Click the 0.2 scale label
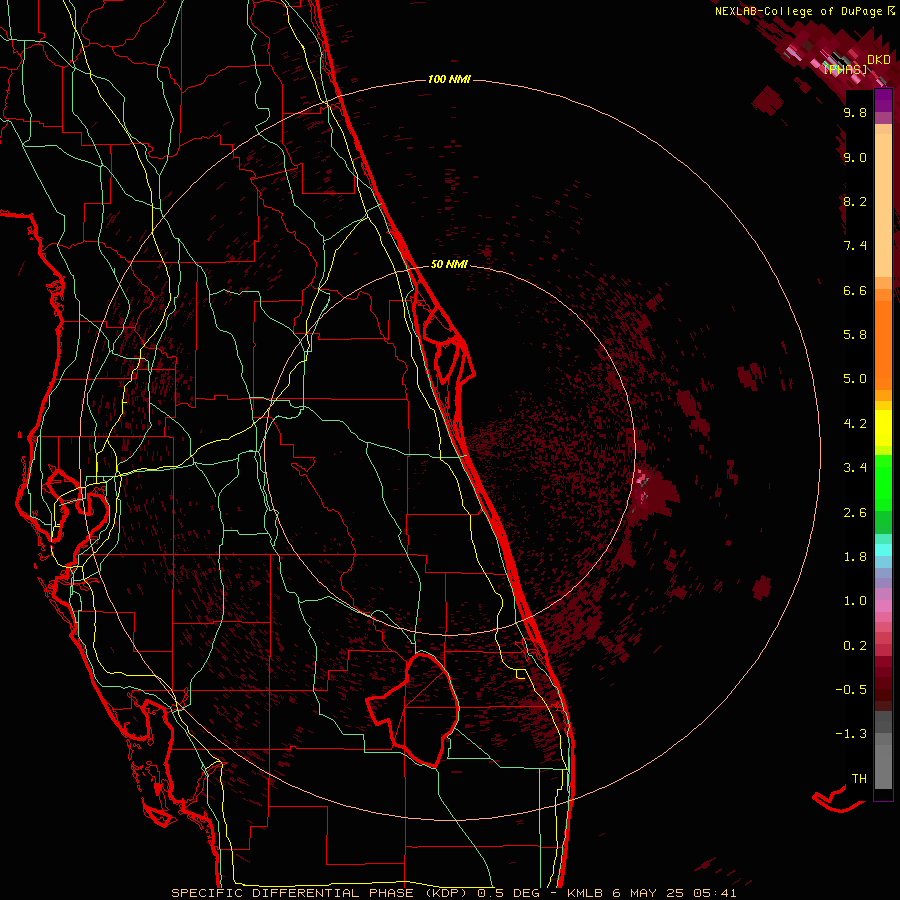This screenshot has width=900, height=900. [x=855, y=646]
